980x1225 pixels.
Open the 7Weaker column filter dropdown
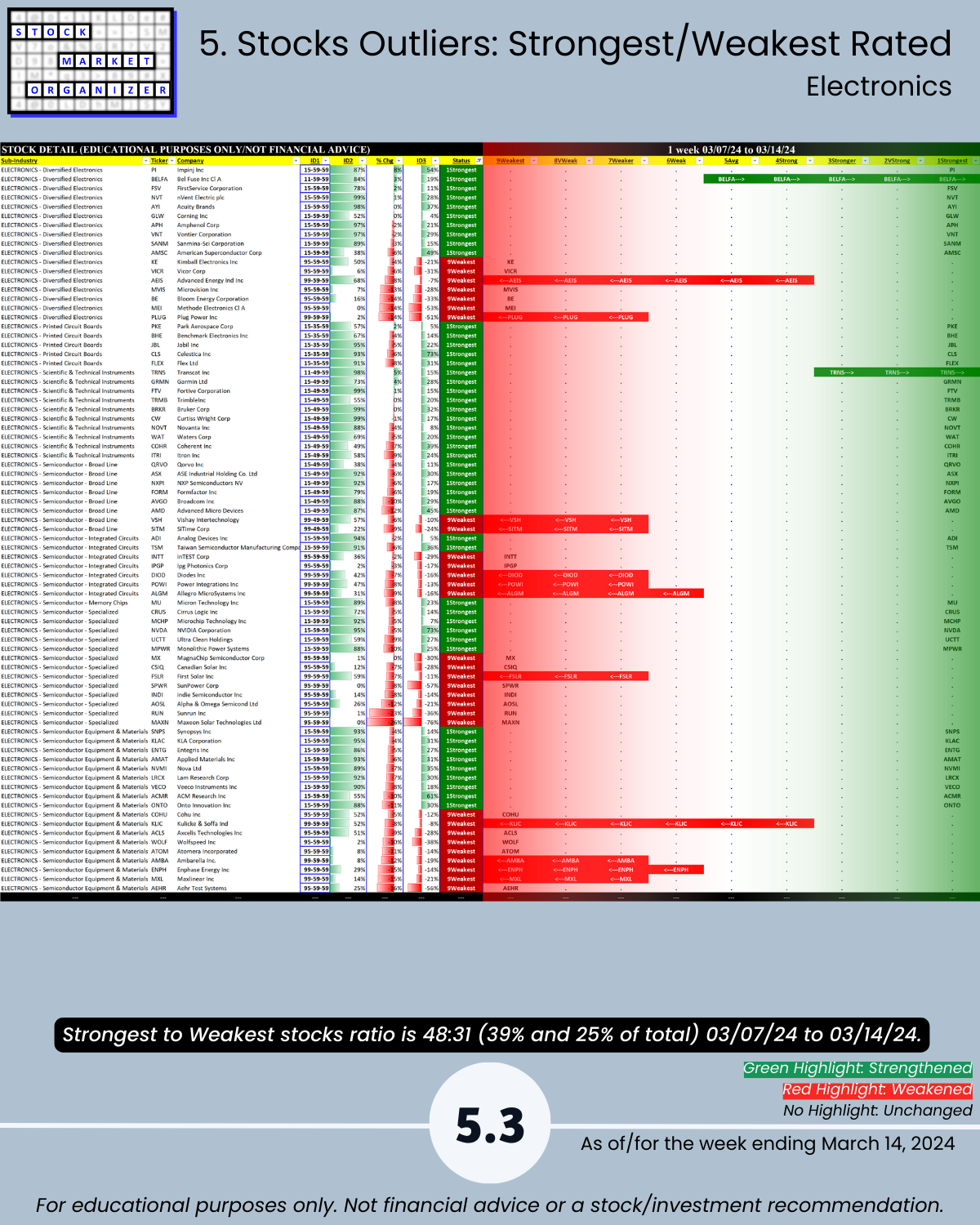644,161
